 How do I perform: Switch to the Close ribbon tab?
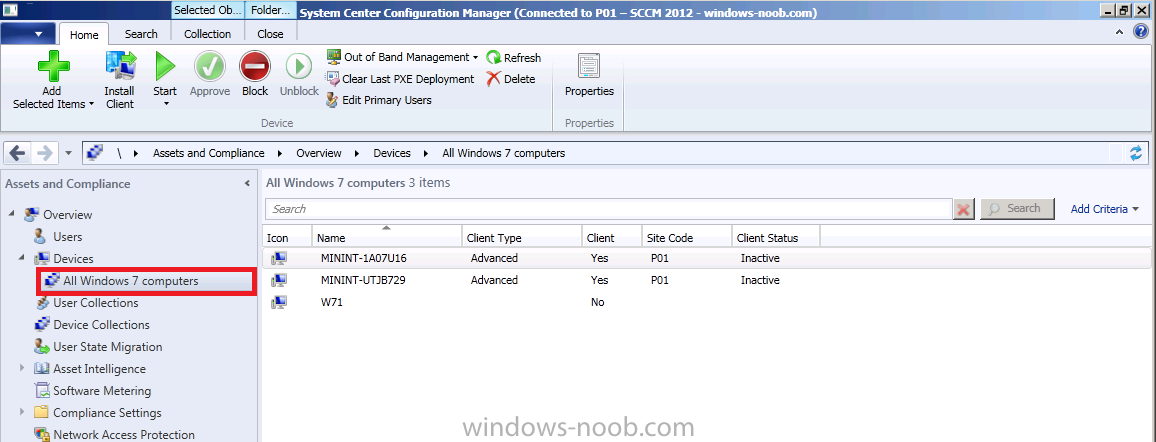click(271, 34)
